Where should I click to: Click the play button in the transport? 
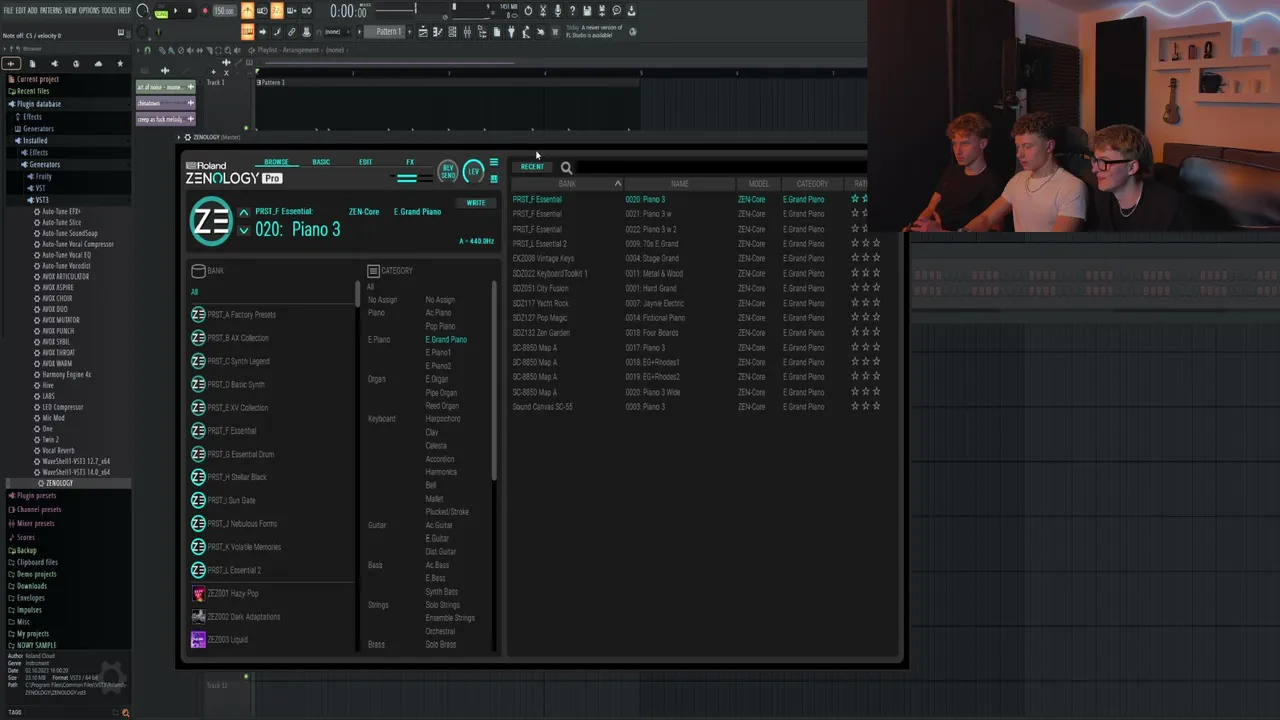(176, 11)
